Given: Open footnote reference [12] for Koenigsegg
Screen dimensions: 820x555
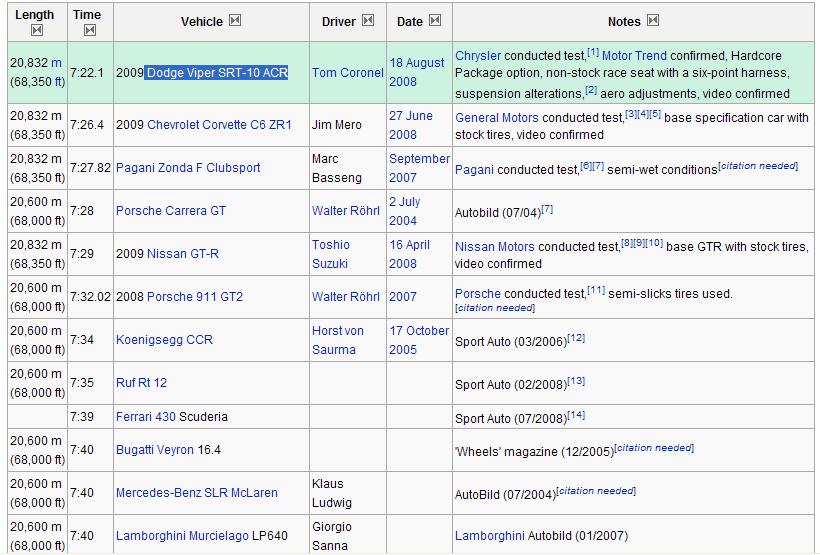Looking at the screenshot, I should tap(576, 338).
